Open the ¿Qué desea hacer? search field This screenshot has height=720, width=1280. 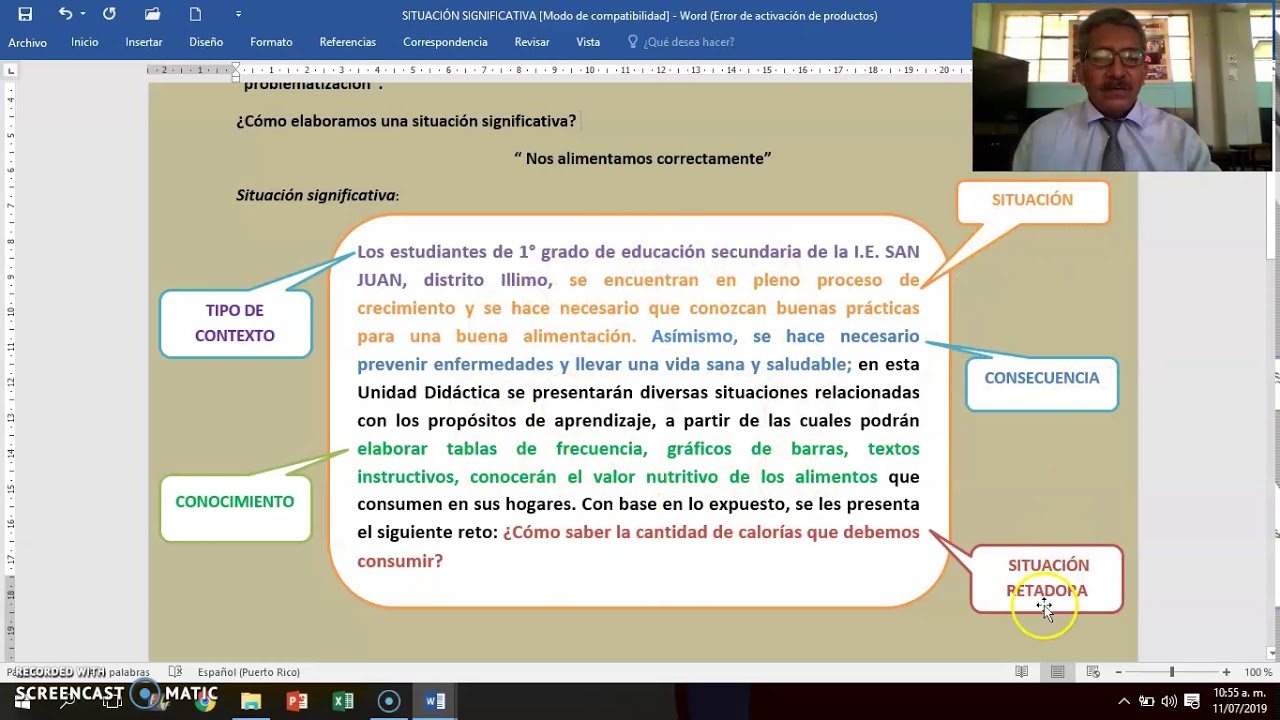pos(688,42)
